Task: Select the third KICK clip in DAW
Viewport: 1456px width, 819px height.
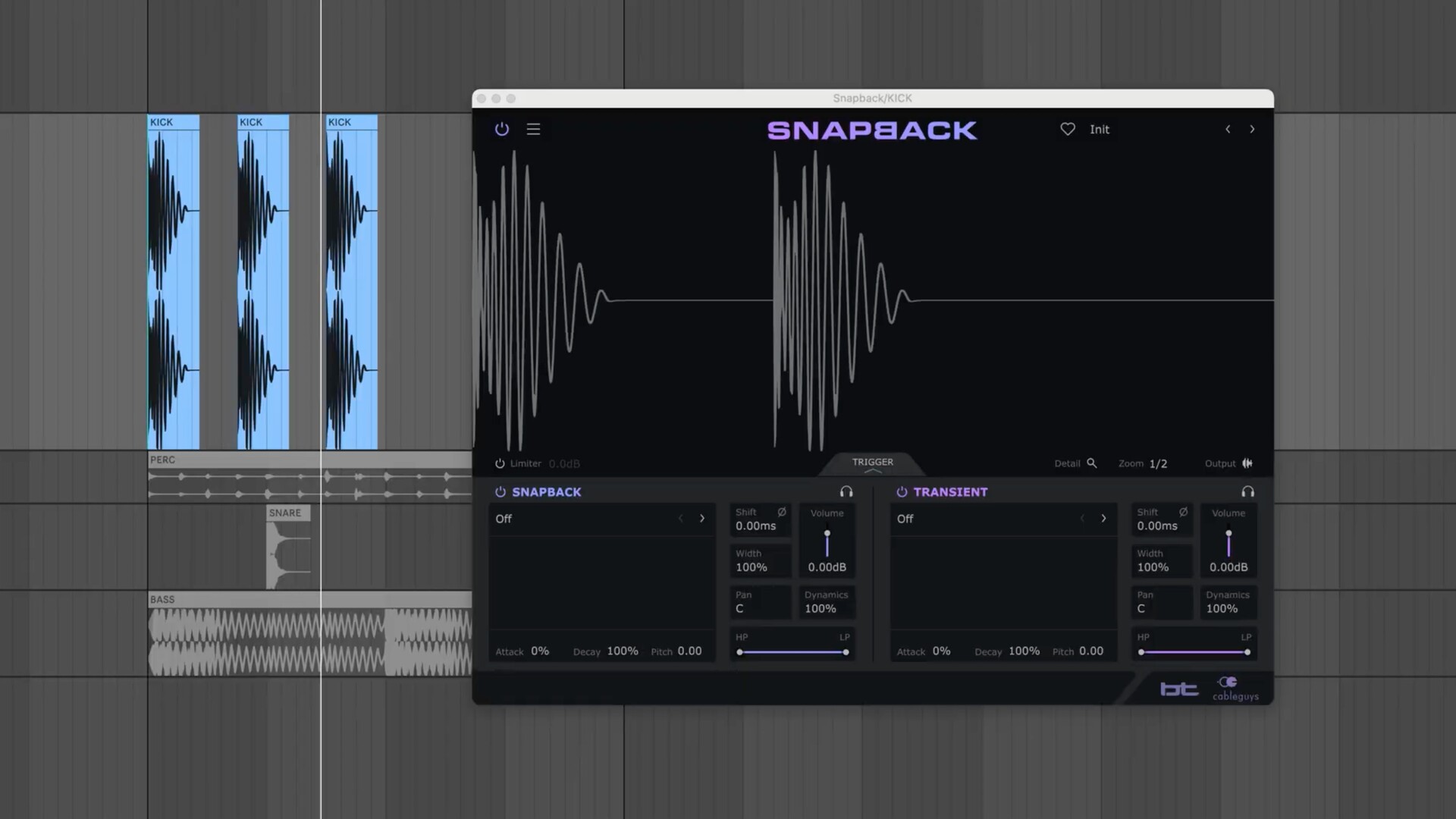Action: [352, 282]
